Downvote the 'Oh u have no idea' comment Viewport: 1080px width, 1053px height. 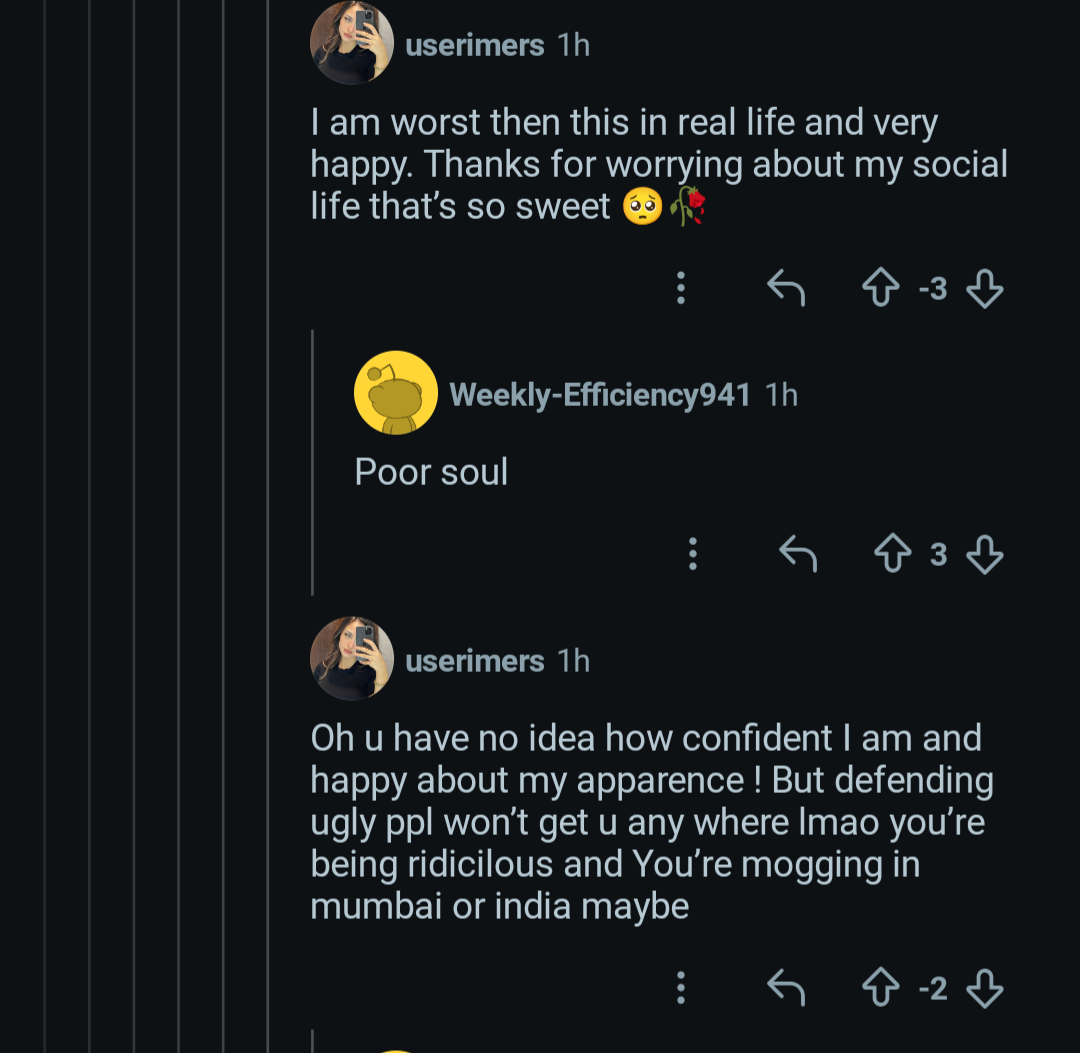coord(985,989)
